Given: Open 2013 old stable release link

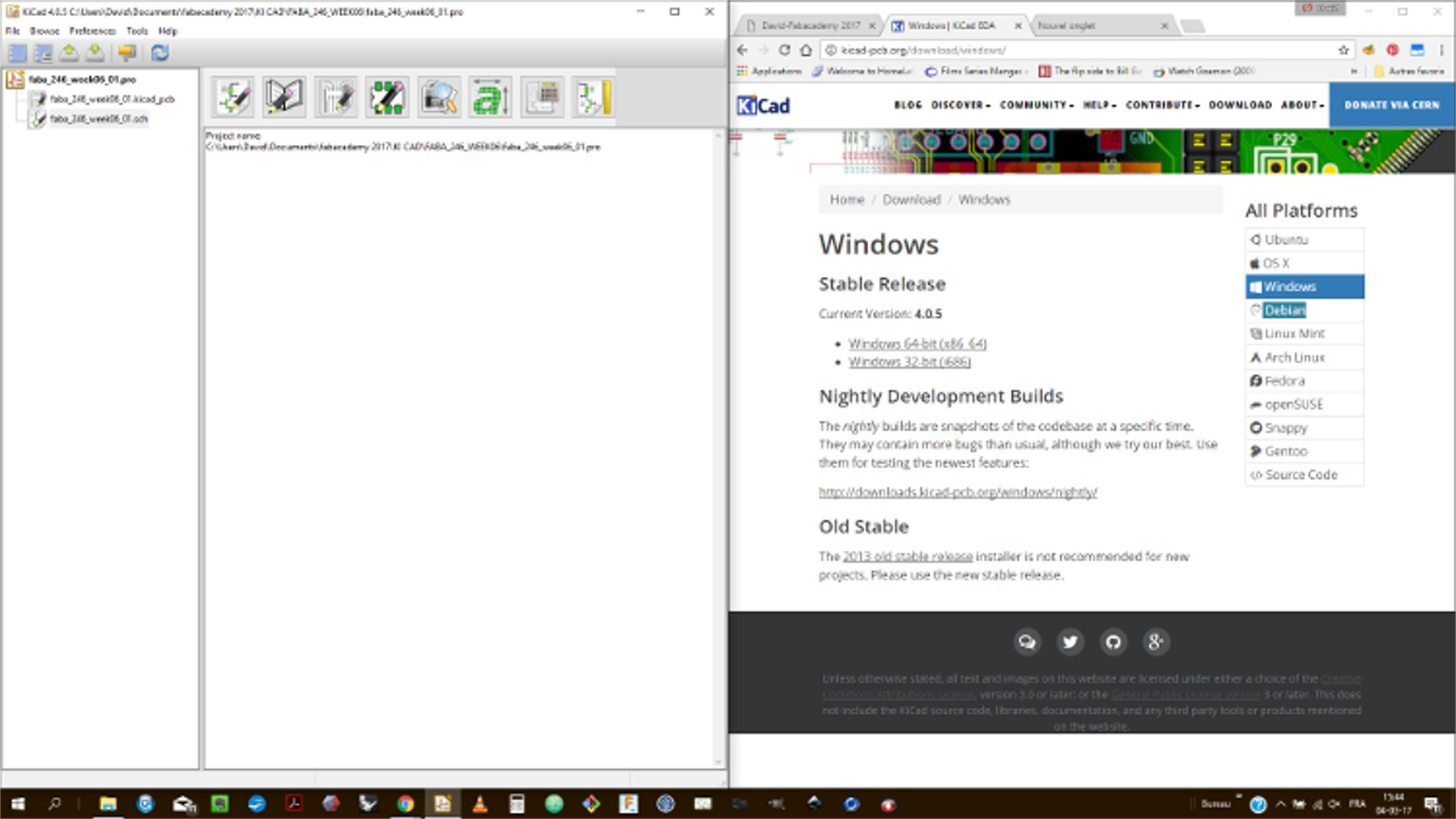Looking at the screenshot, I should [907, 557].
